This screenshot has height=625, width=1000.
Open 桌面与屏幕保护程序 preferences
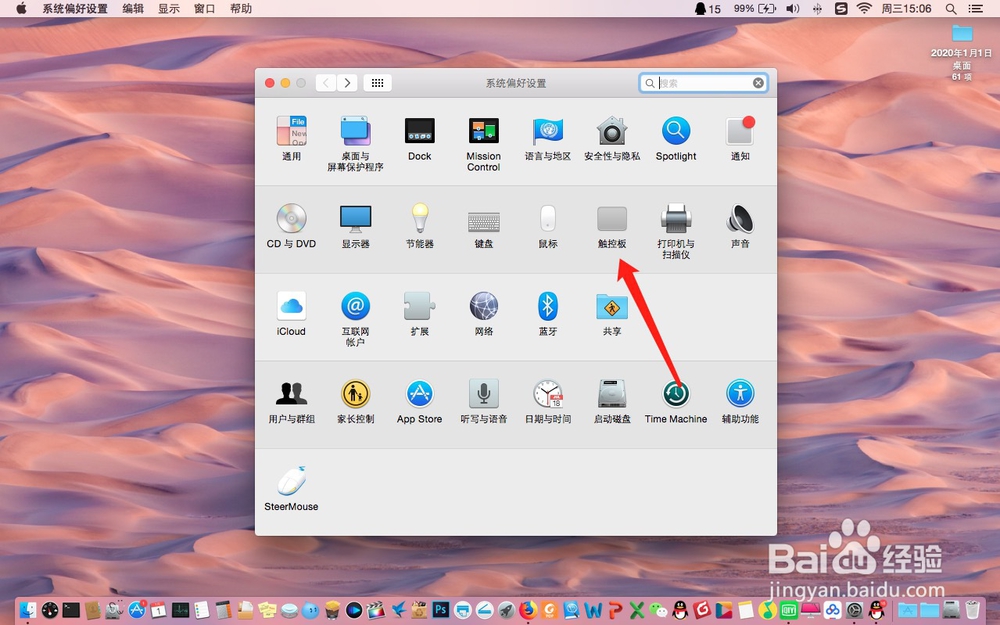(x=355, y=143)
